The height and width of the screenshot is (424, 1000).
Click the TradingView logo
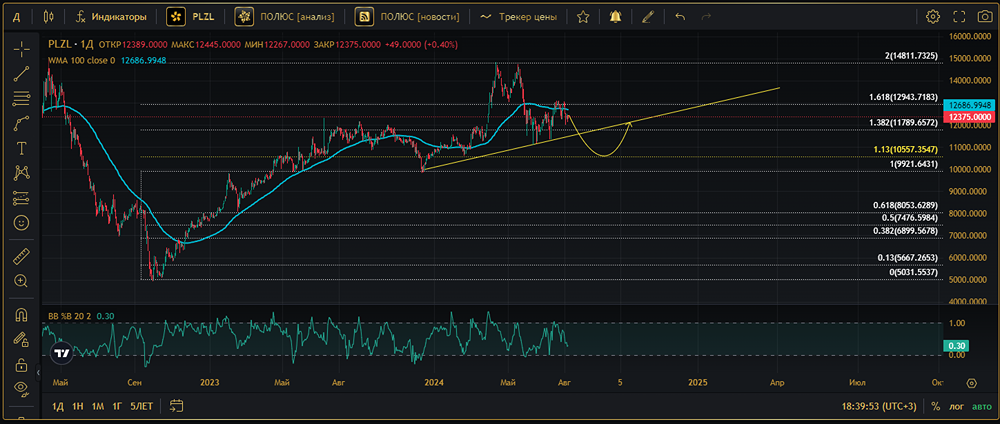point(62,354)
